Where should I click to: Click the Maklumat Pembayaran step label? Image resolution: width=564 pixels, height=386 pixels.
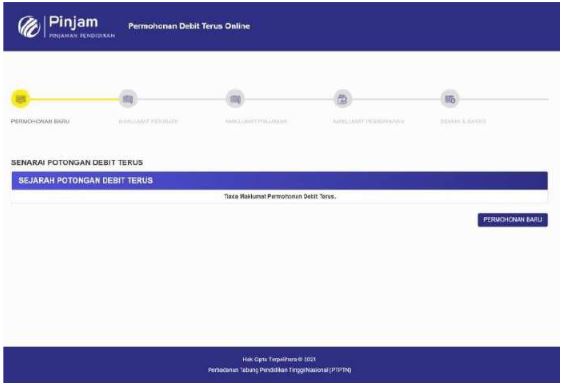point(368,121)
